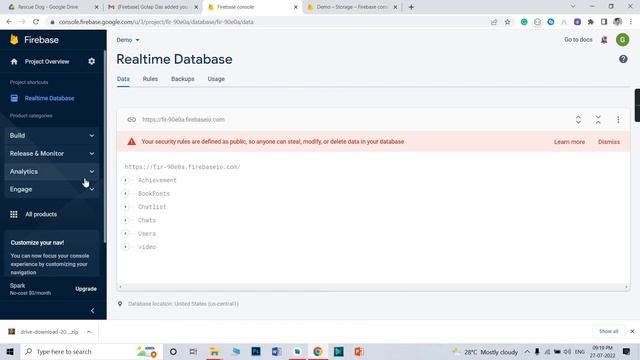
Task: Open Chrome extensions puzzle icon
Action: click(591, 22)
